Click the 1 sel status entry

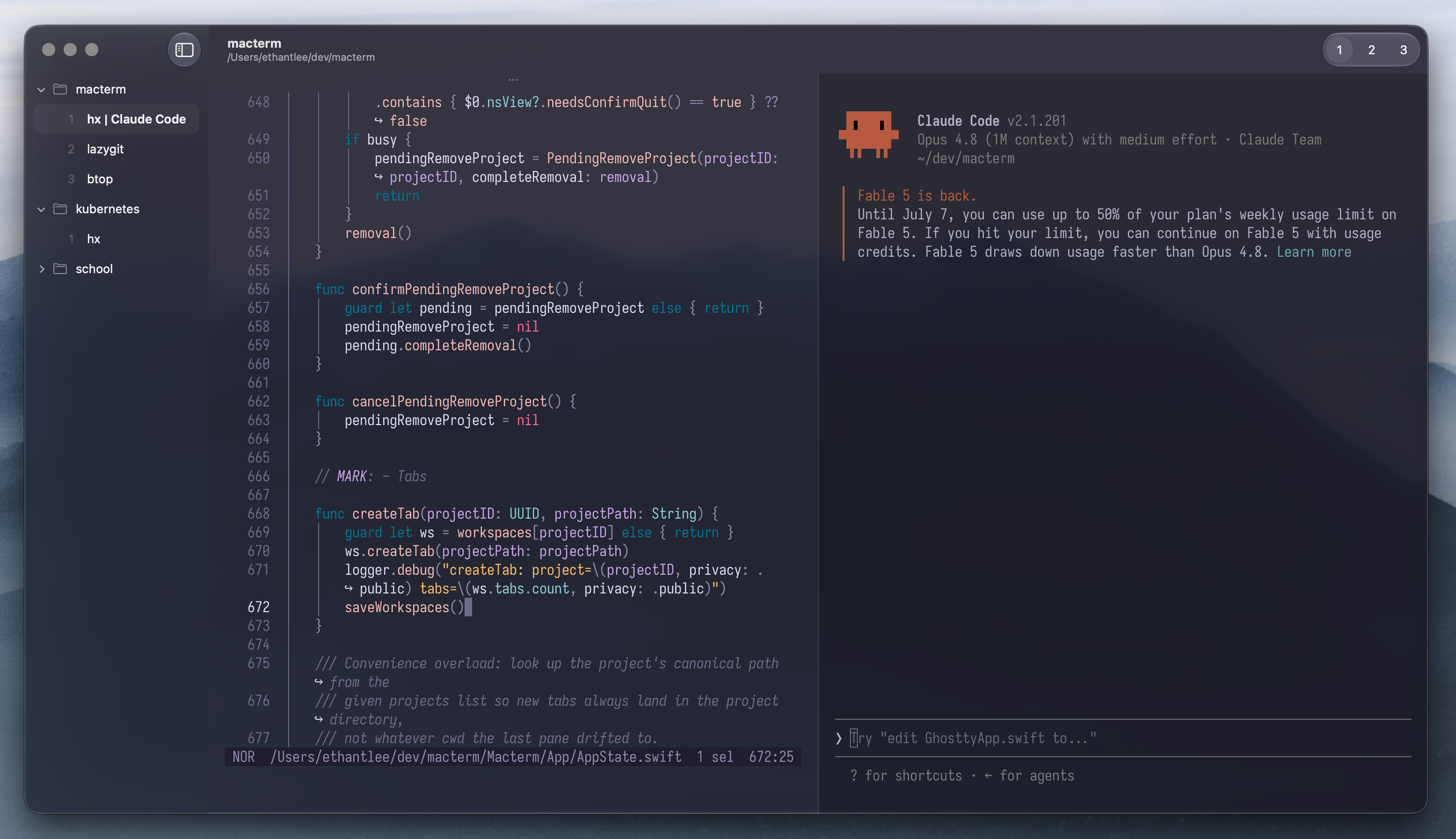pos(715,757)
